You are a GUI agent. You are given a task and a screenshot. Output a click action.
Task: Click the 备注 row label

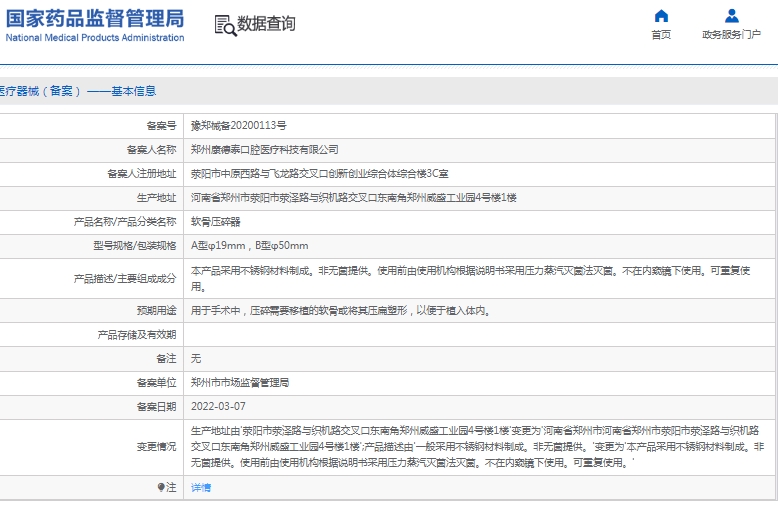click(x=166, y=359)
